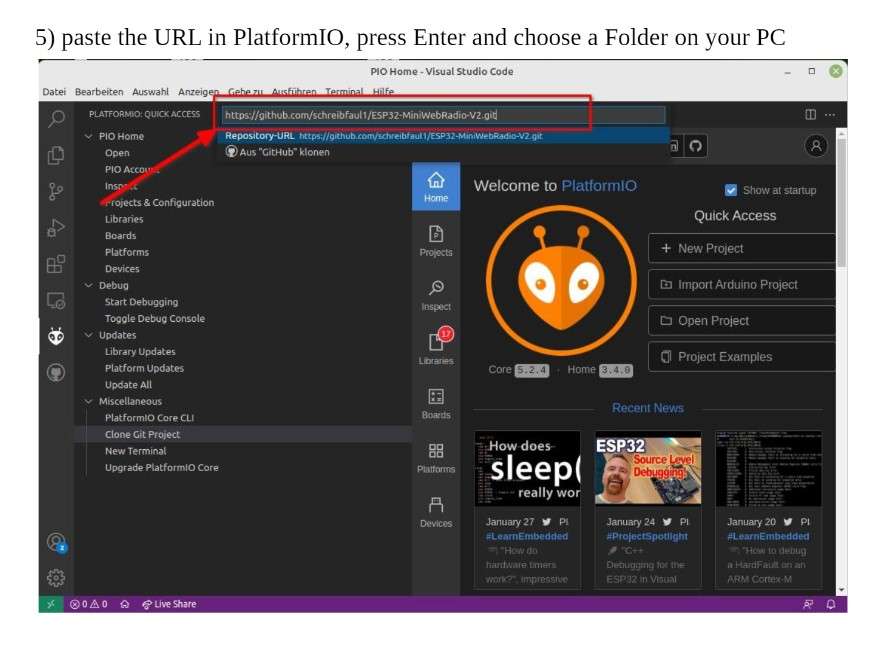The image size is (891, 657).
Task: Click the New Project button
Action: [x=742, y=248]
